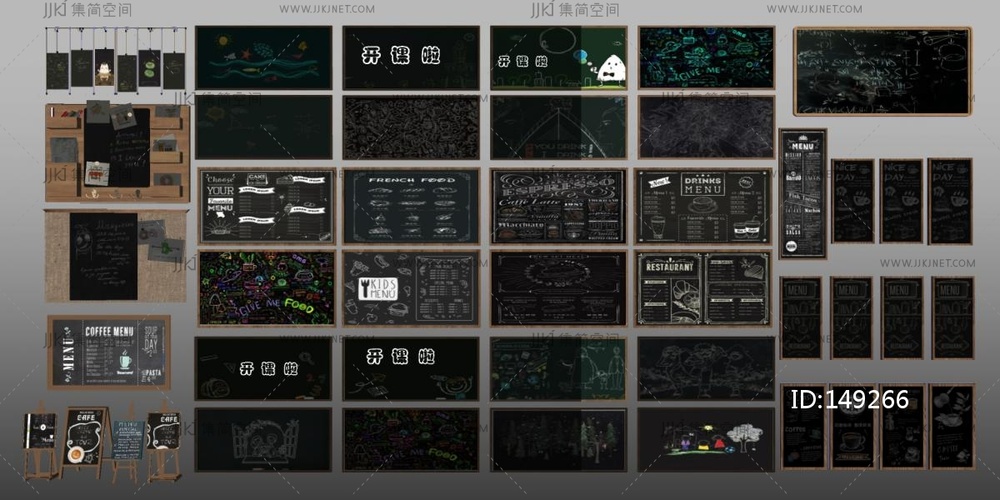Image resolution: width=1000 pixels, height=500 pixels.
Task: Click the tall vertical MENU chalkboard
Action: pyautogui.click(x=803, y=193)
